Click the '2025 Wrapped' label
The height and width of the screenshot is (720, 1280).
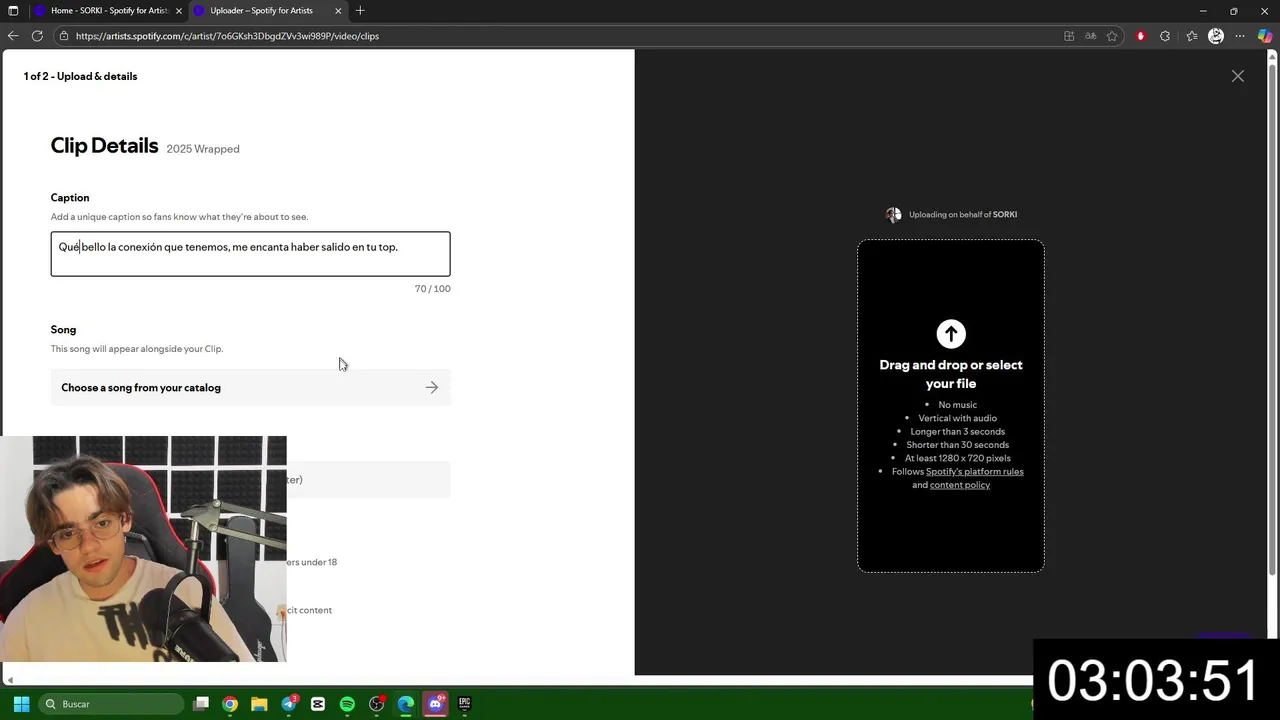tap(203, 149)
